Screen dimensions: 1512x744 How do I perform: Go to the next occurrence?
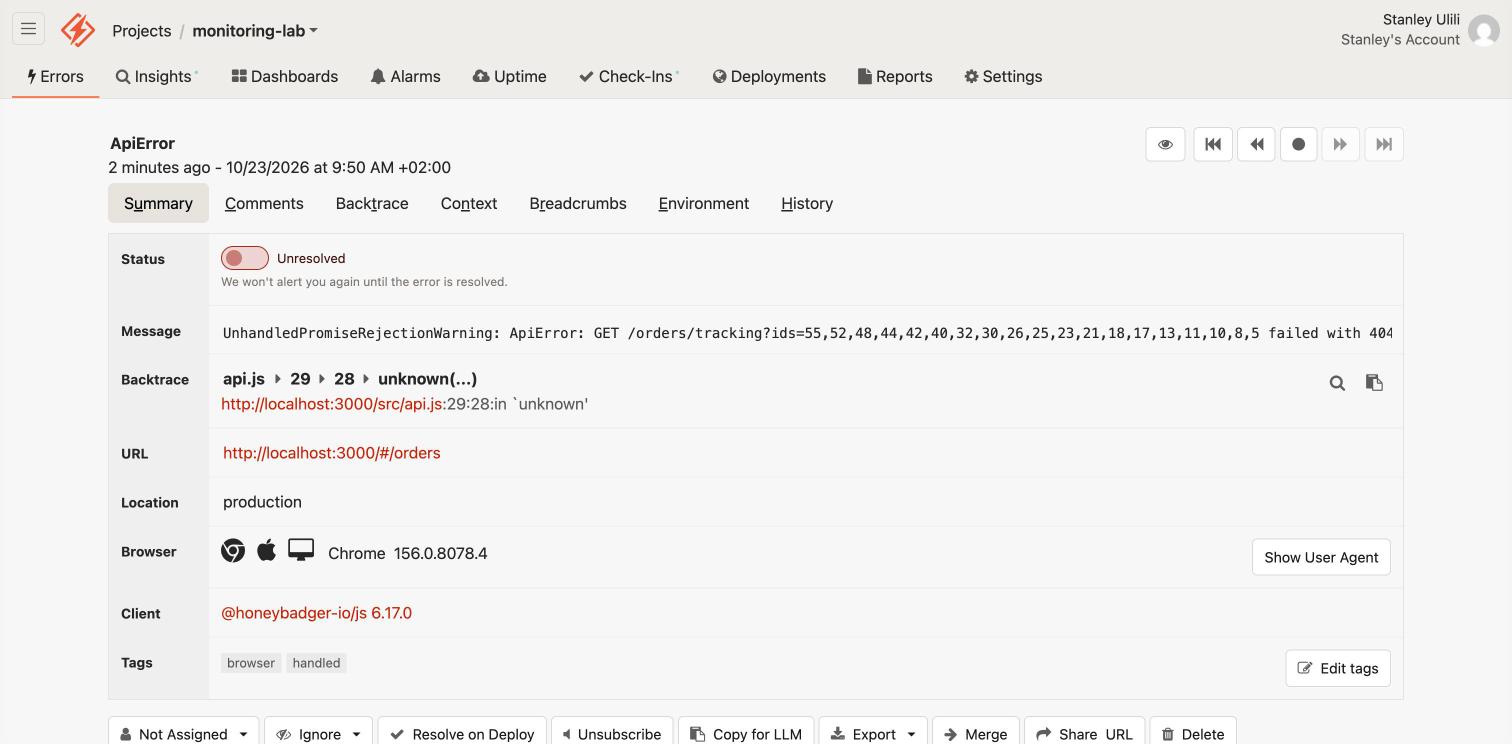click(x=1340, y=144)
